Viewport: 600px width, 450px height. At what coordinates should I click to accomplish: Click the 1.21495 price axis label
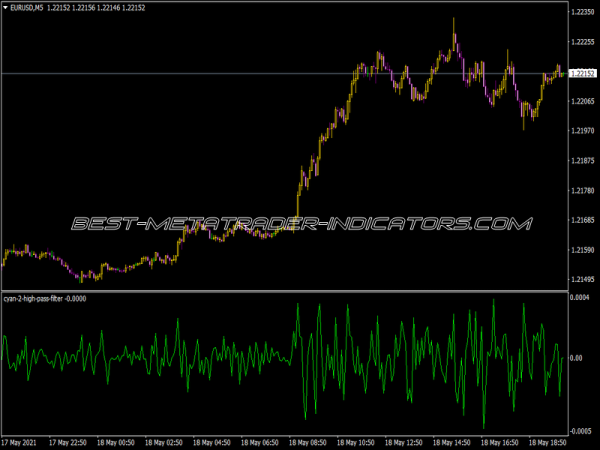tap(582, 279)
